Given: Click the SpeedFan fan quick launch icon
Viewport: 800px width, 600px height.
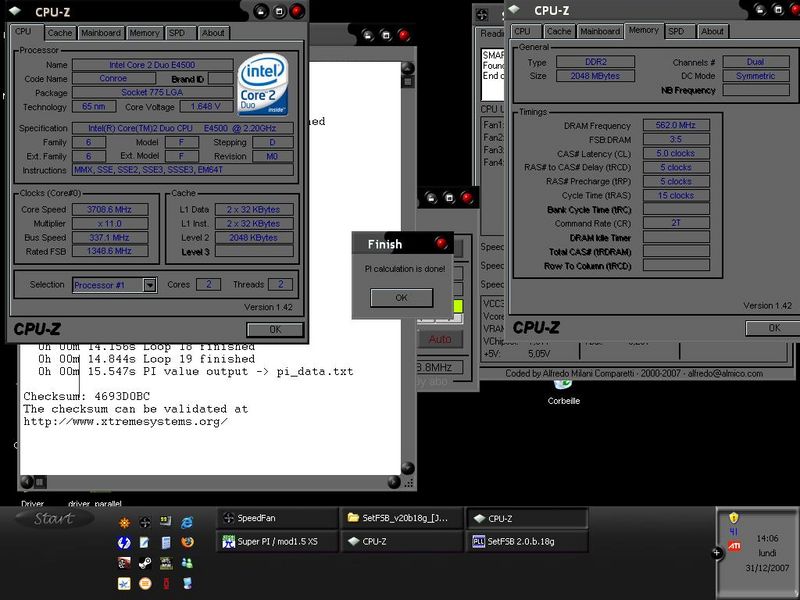Looking at the screenshot, I should pyautogui.click(x=145, y=521).
